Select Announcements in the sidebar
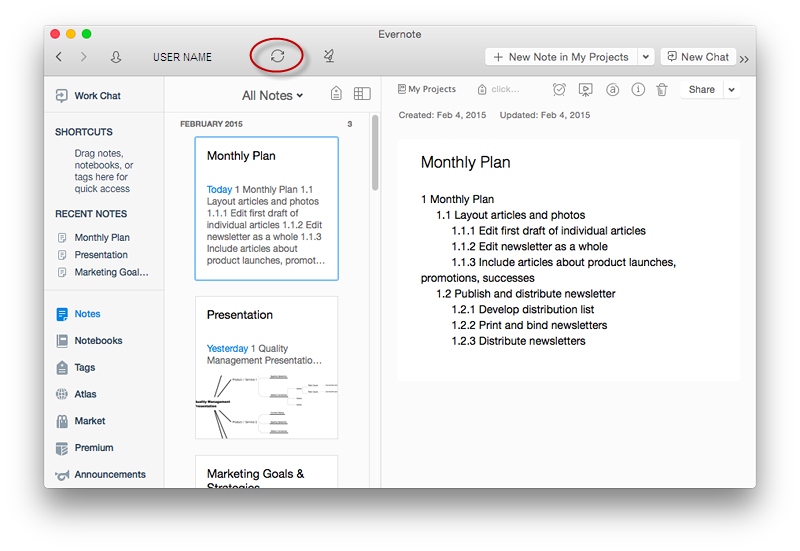The image size is (800, 551). point(110,474)
